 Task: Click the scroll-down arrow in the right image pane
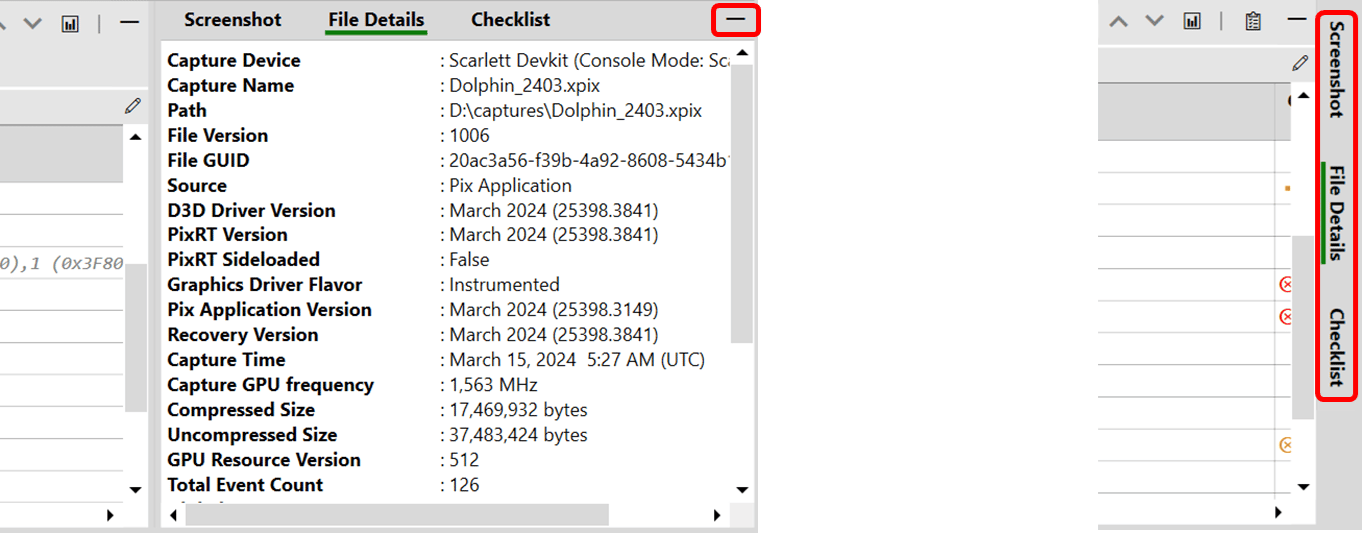[x=1303, y=486]
